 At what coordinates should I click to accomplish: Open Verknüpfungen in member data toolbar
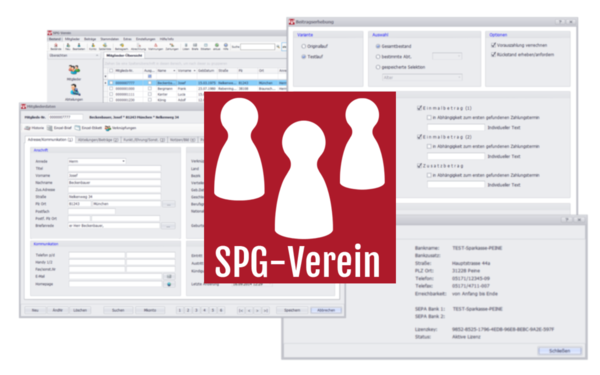coord(121,128)
